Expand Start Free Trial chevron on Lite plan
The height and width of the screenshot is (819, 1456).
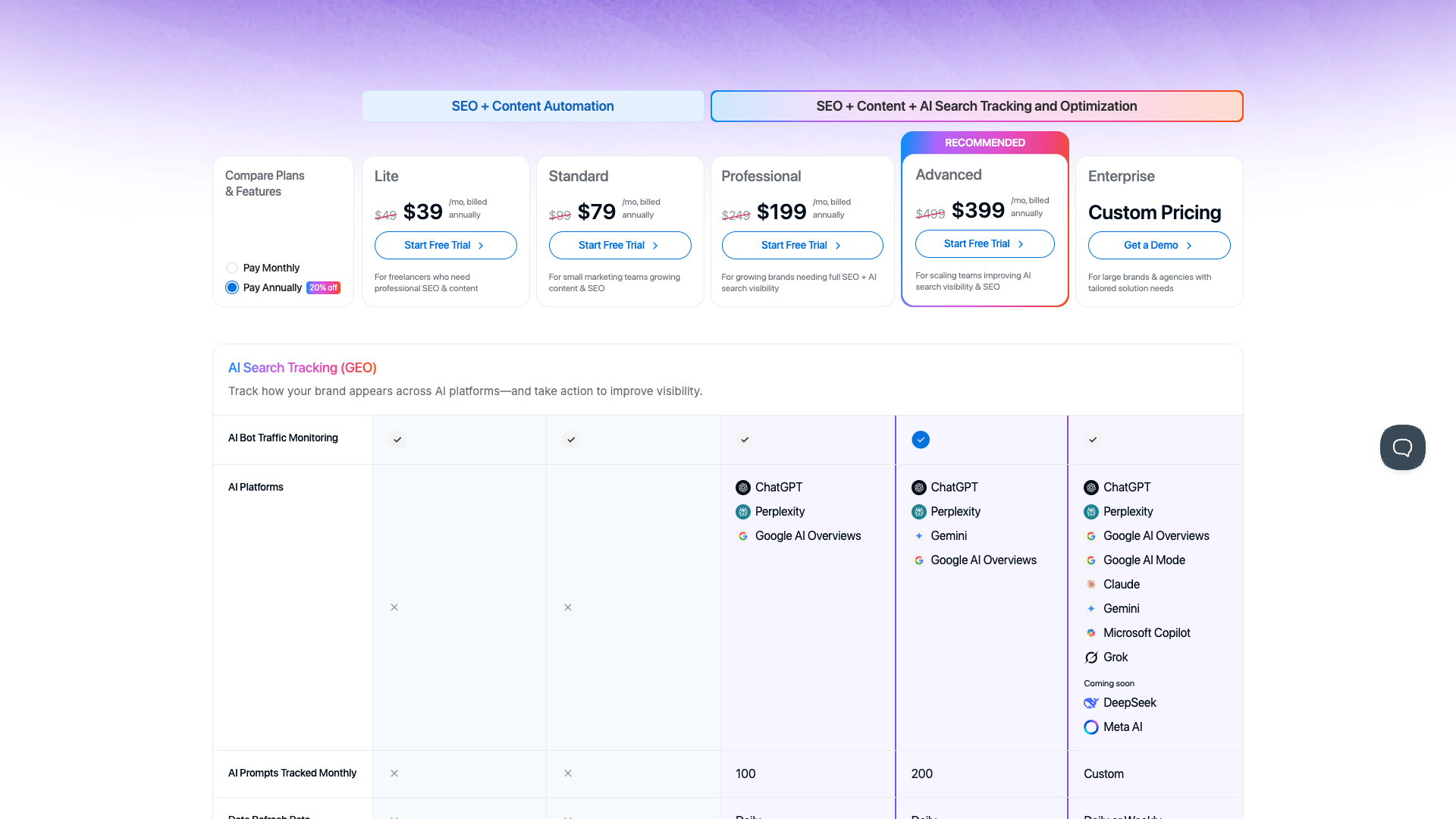tap(479, 246)
